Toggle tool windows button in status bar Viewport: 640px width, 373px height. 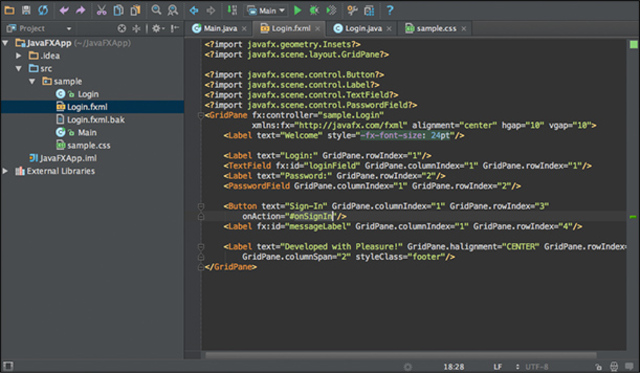click(8, 366)
